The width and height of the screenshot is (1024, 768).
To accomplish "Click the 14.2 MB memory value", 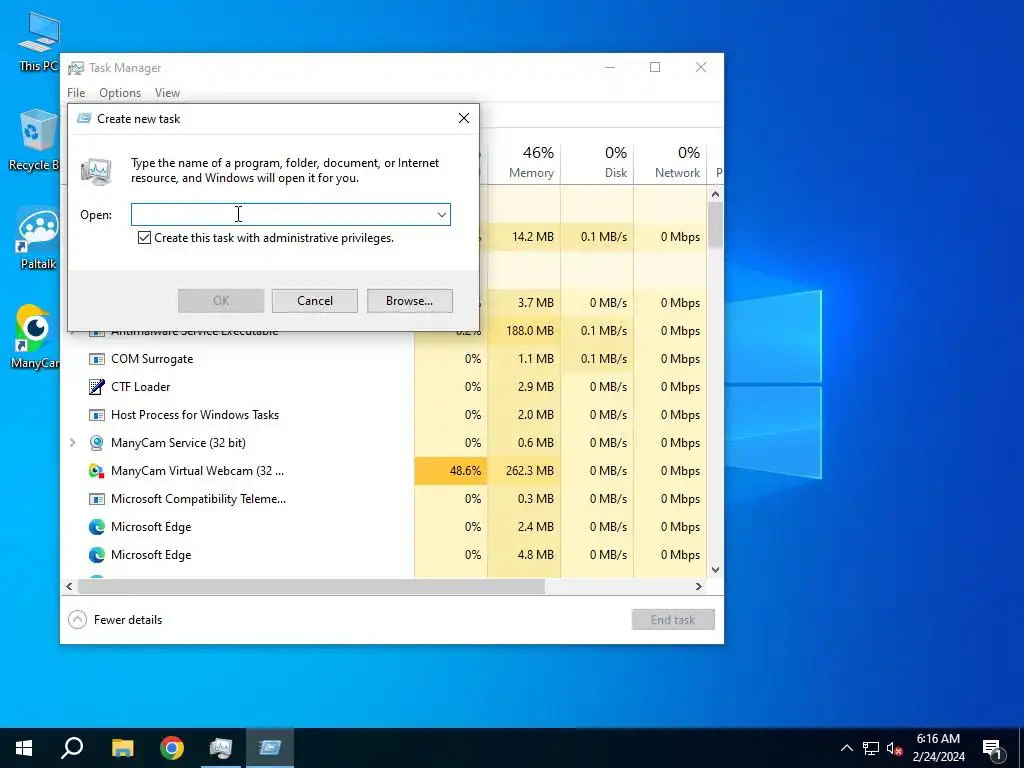I will (532, 237).
